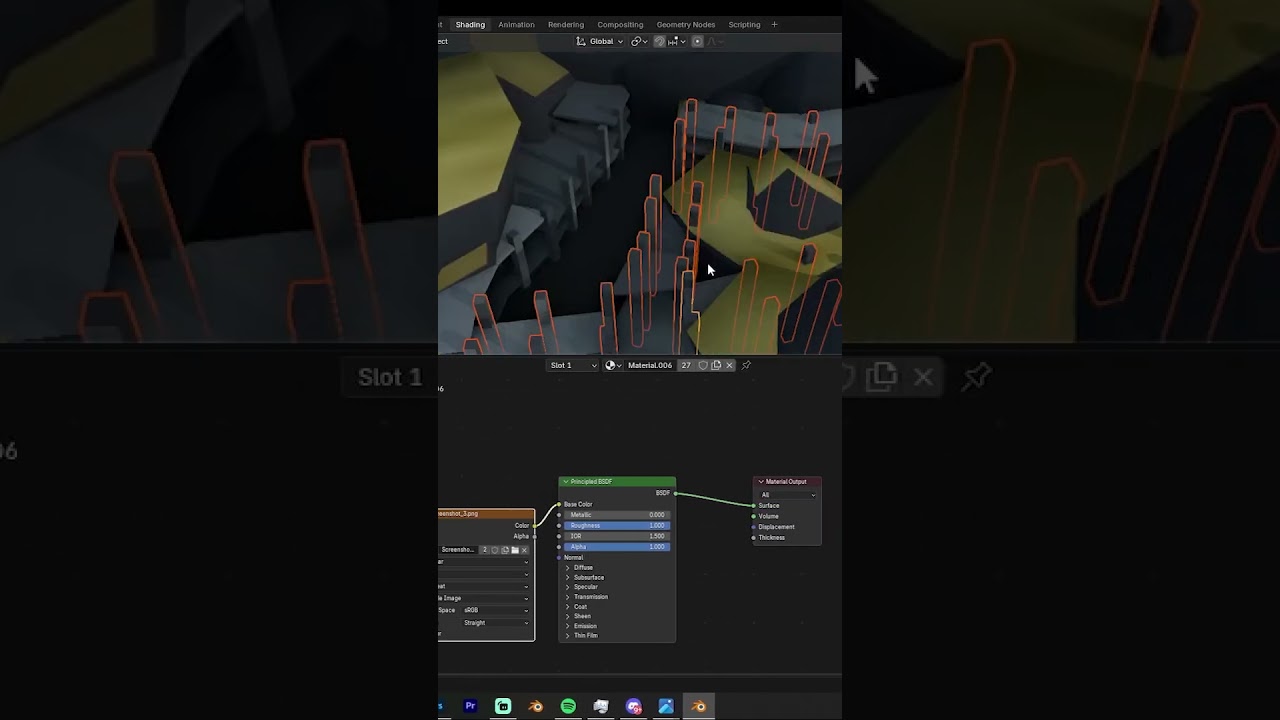Click the BSDF output socket
Image resolution: width=1280 pixels, height=720 pixels.
click(x=676, y=493)
